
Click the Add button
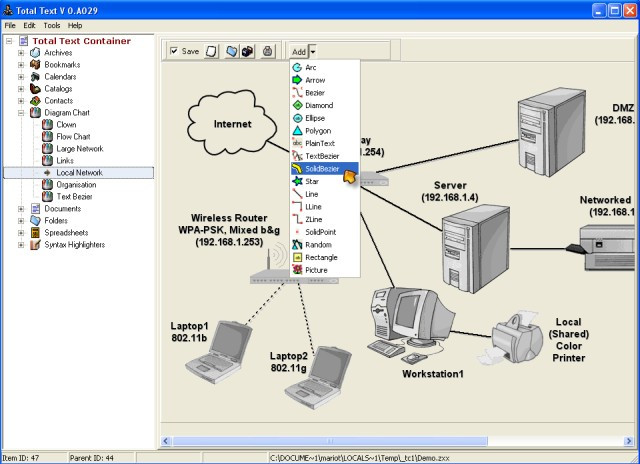(x=299, y=52)
